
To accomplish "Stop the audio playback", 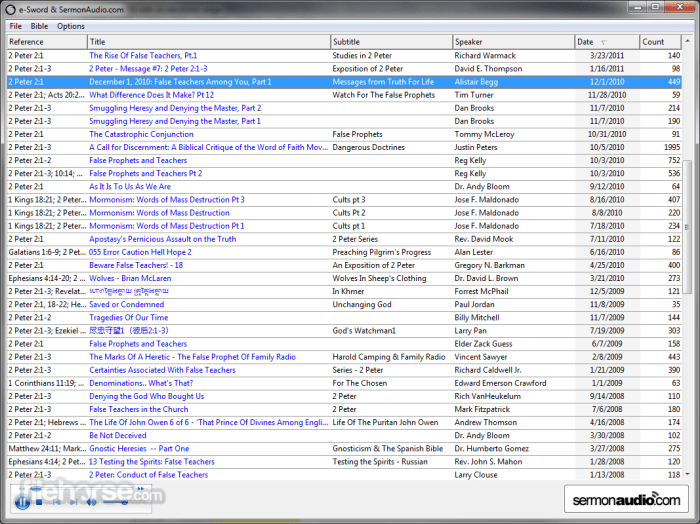I will [x=39, y=502].
